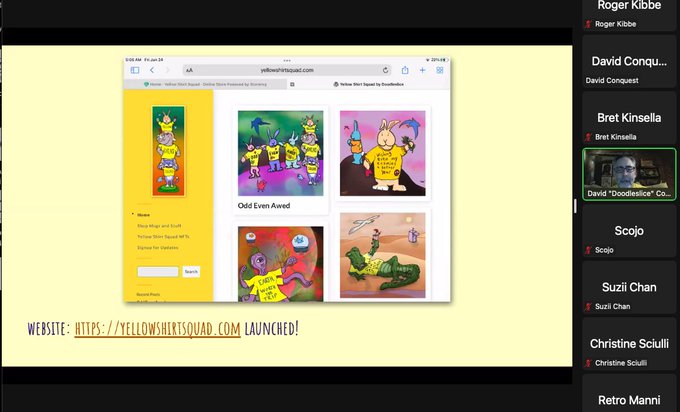The width and height of the screenshot is (680, 412).
Task: Open the Odd Even Awed bunny artwork
Action: tap(281, 153)
